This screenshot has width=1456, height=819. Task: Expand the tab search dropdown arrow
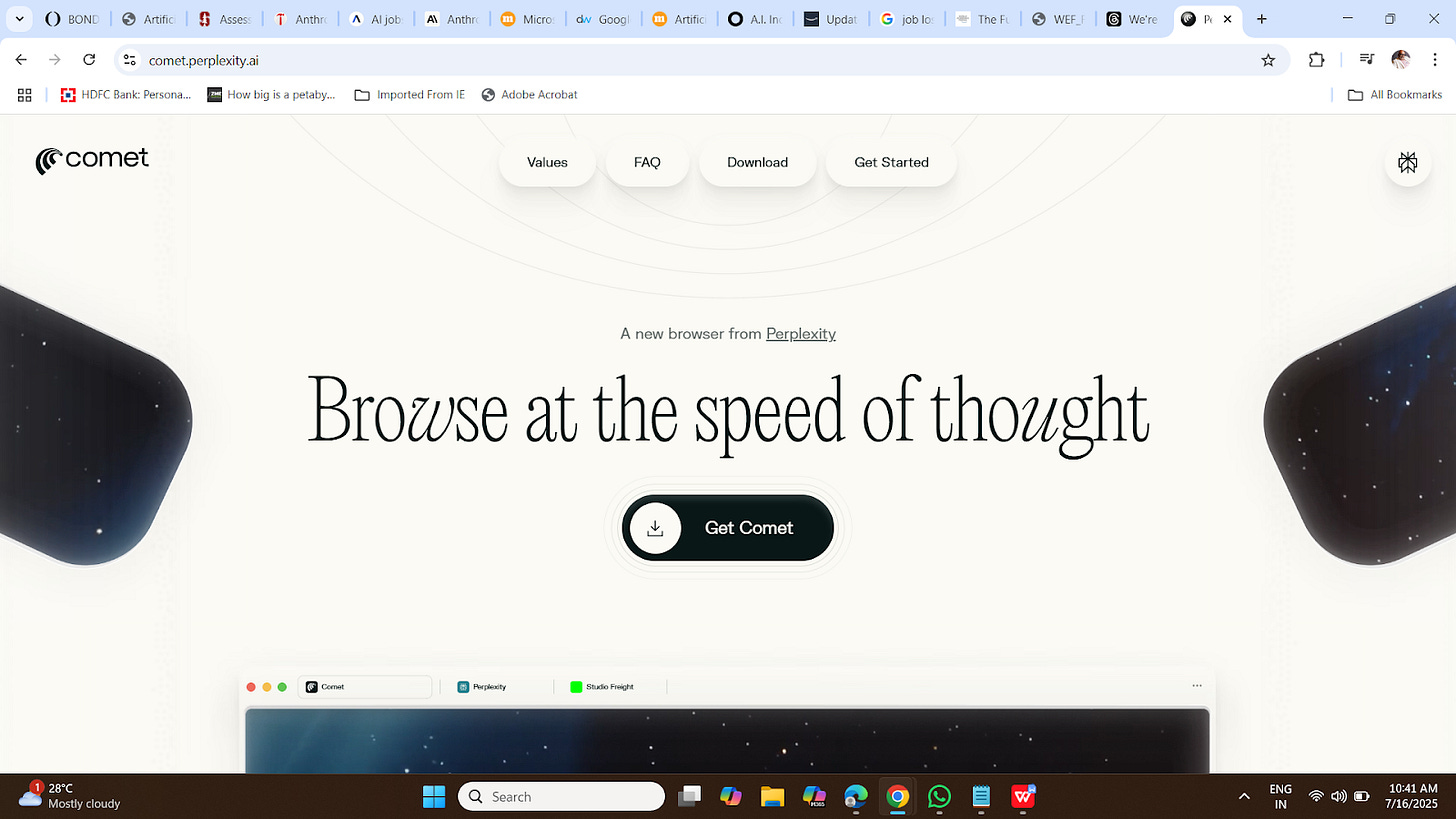tap(19, 19)
